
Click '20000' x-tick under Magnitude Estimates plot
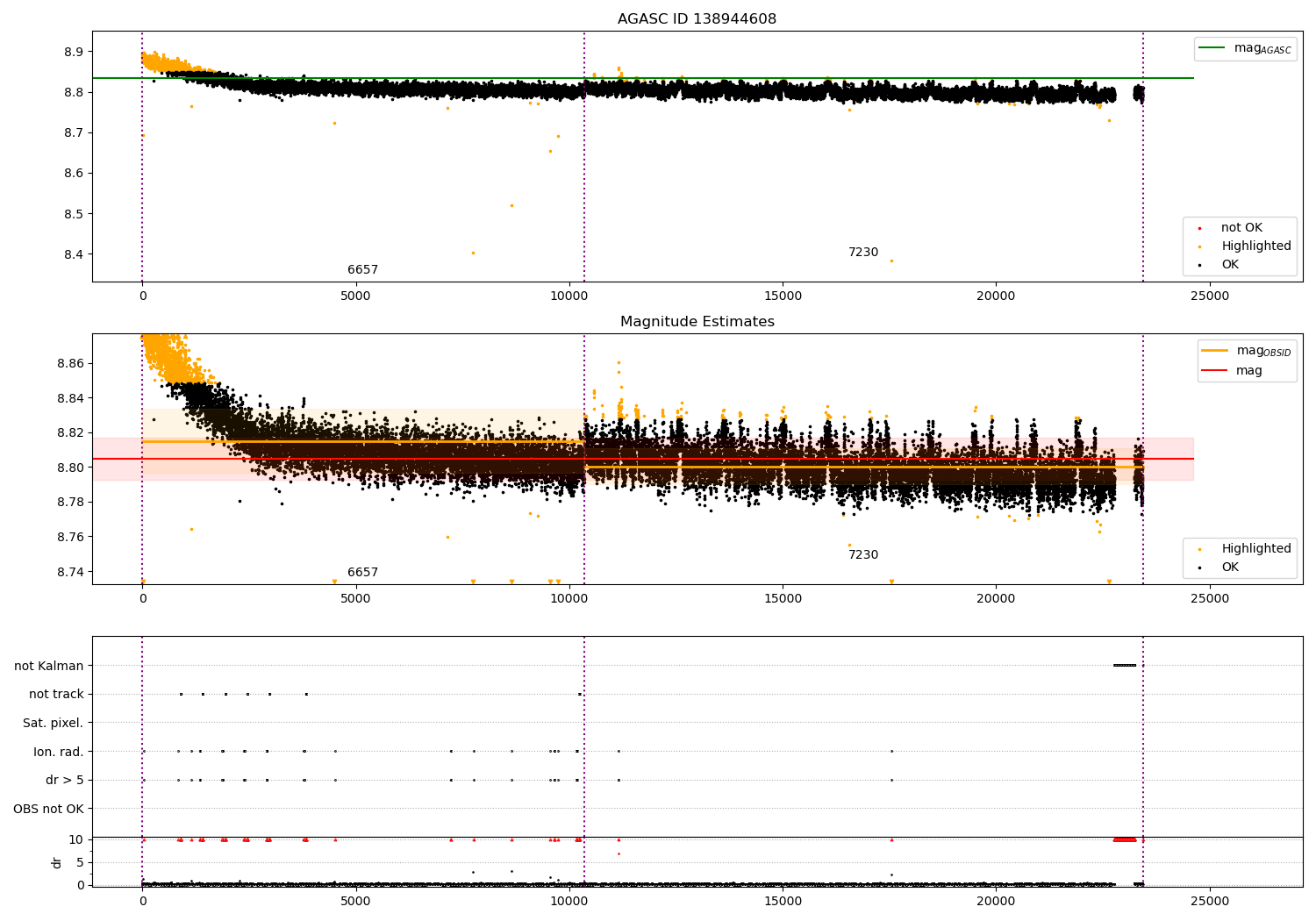[996, 599]
